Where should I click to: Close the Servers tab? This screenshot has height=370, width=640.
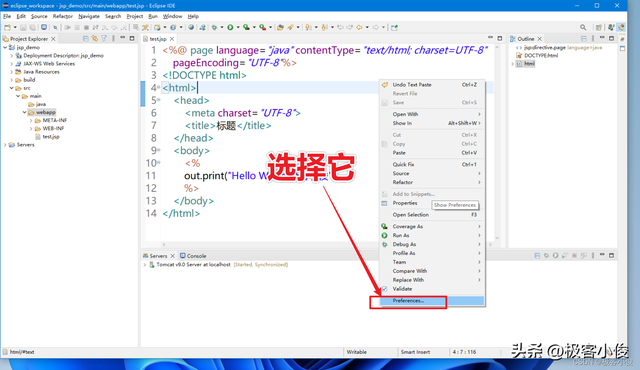173,256
